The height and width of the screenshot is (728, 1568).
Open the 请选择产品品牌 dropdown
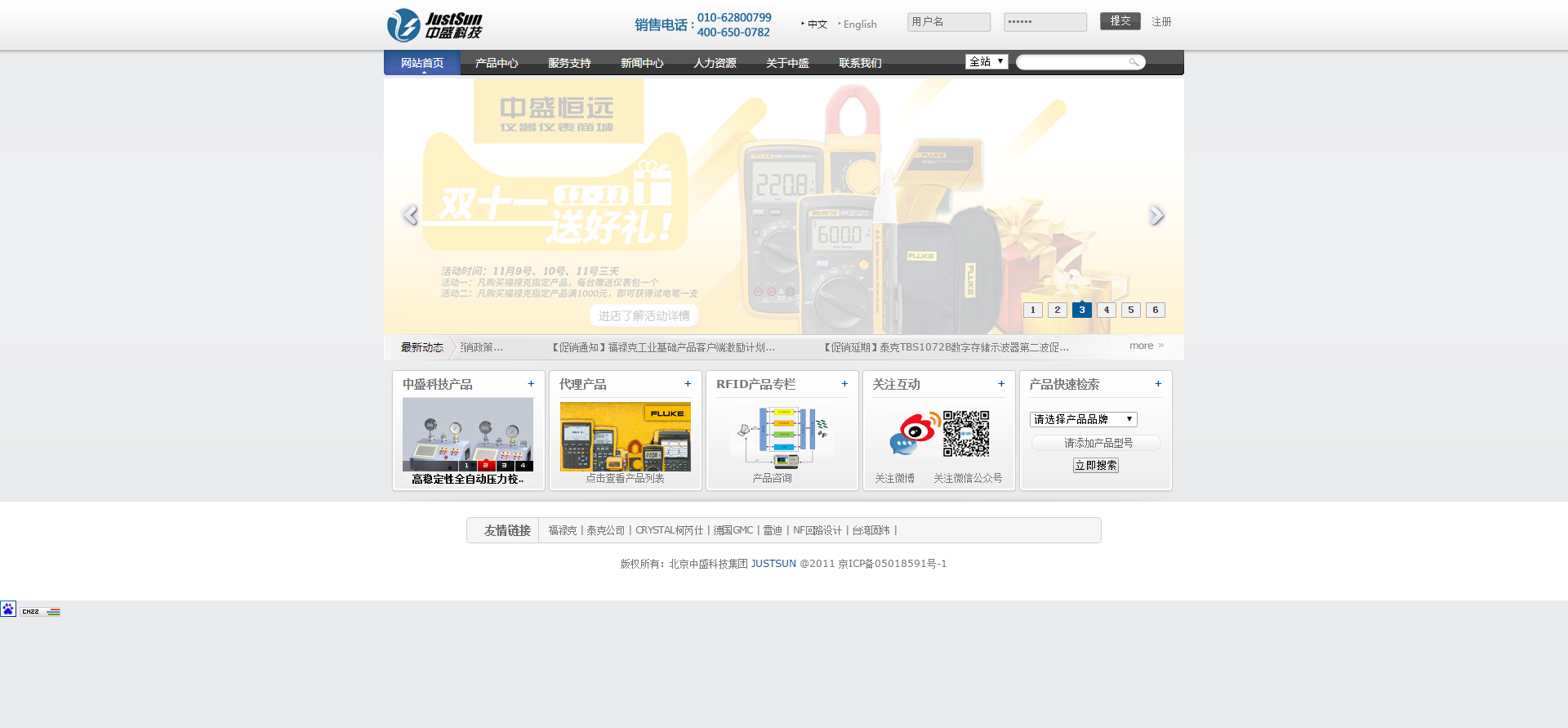point(1083,419)
